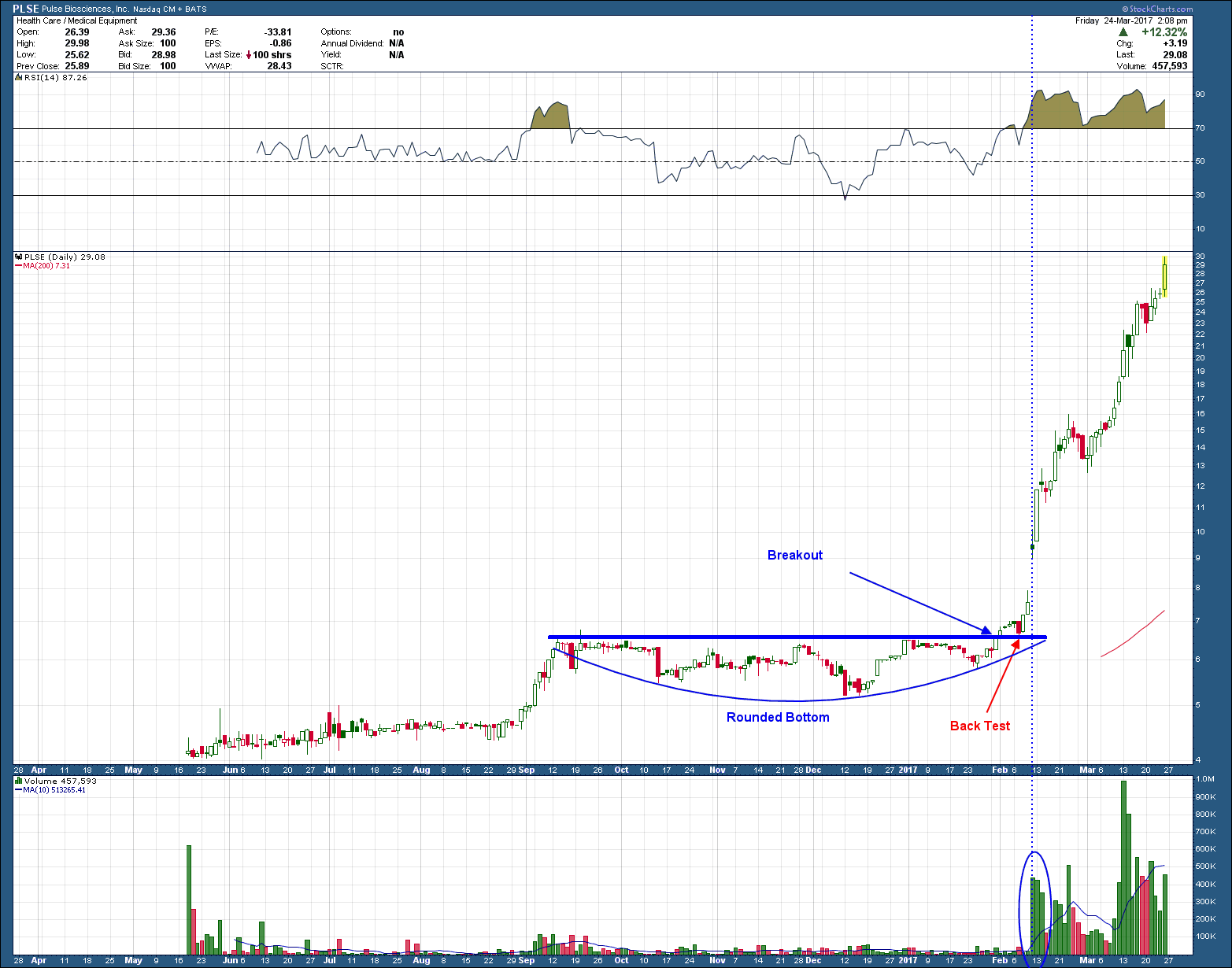Click the 1.0M label on volume scale

(1205, 779)
